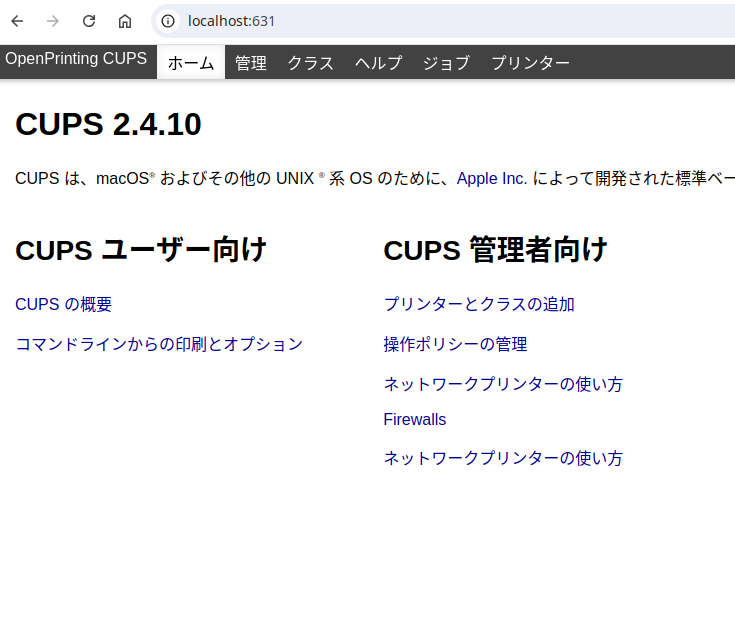The image size is (735, 625).
Task: Open the CUPS の概要 link
Action: coord(70,305)
